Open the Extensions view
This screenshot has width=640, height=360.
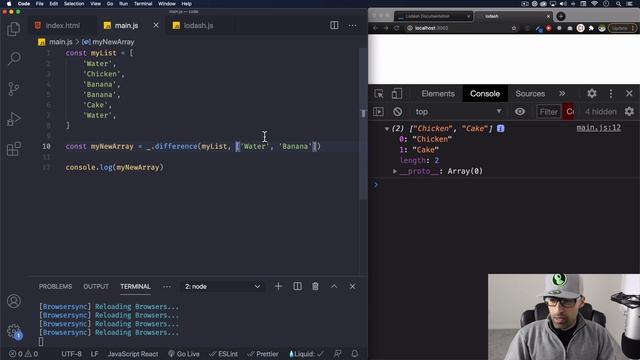[x=13, y=149]
